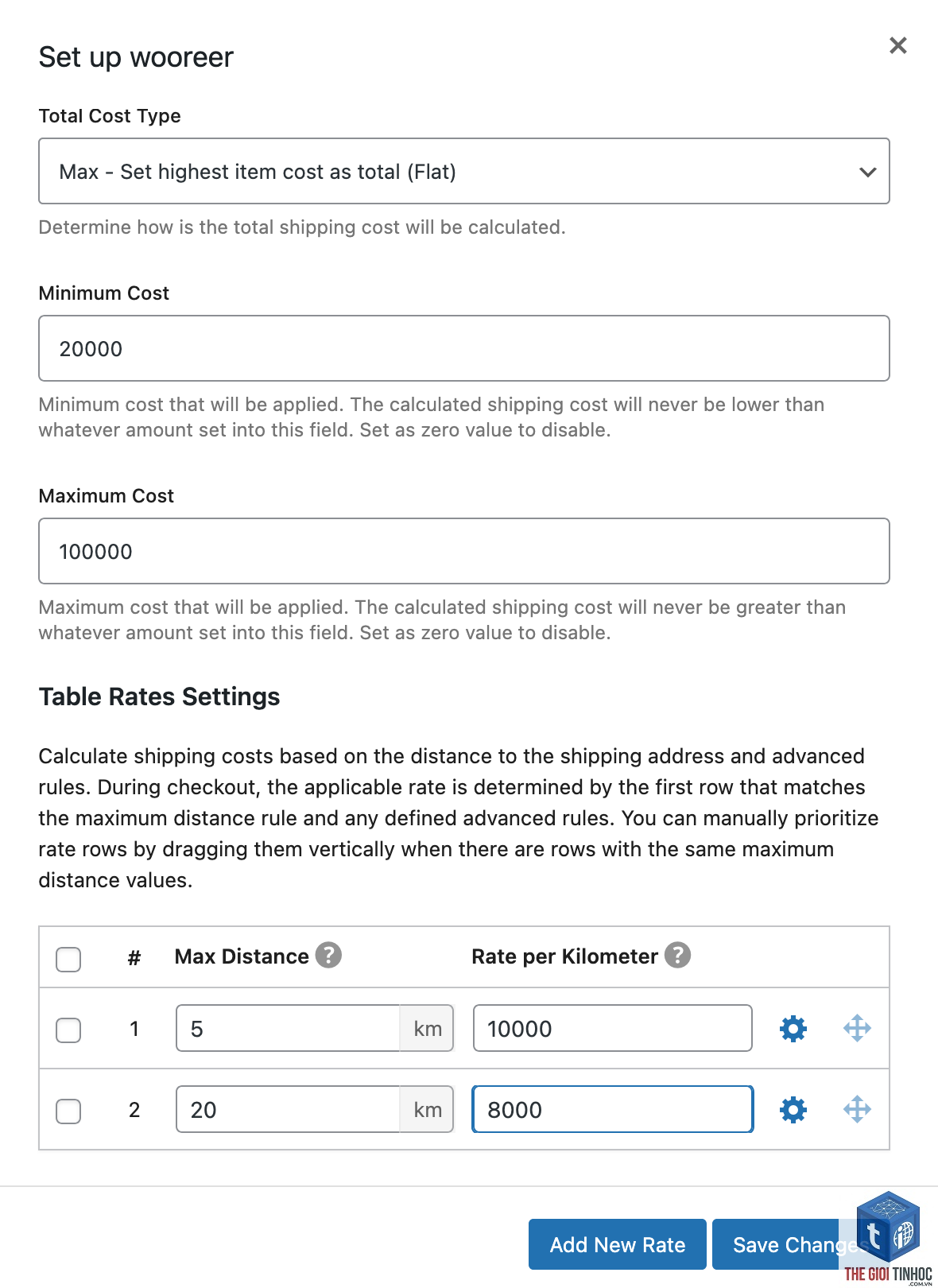Toggle the select-all rates checkbox in header

click(68, 959)
